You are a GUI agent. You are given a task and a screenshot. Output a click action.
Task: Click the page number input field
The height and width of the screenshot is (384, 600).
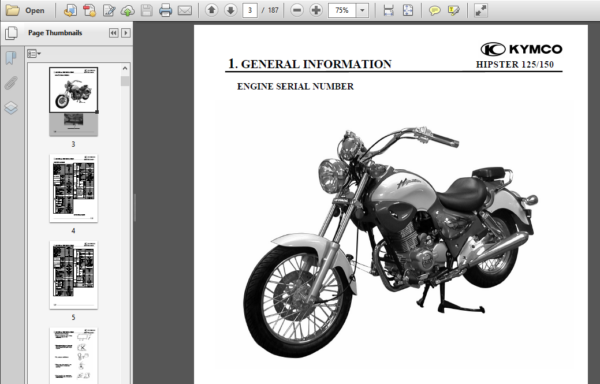(250, 10)
